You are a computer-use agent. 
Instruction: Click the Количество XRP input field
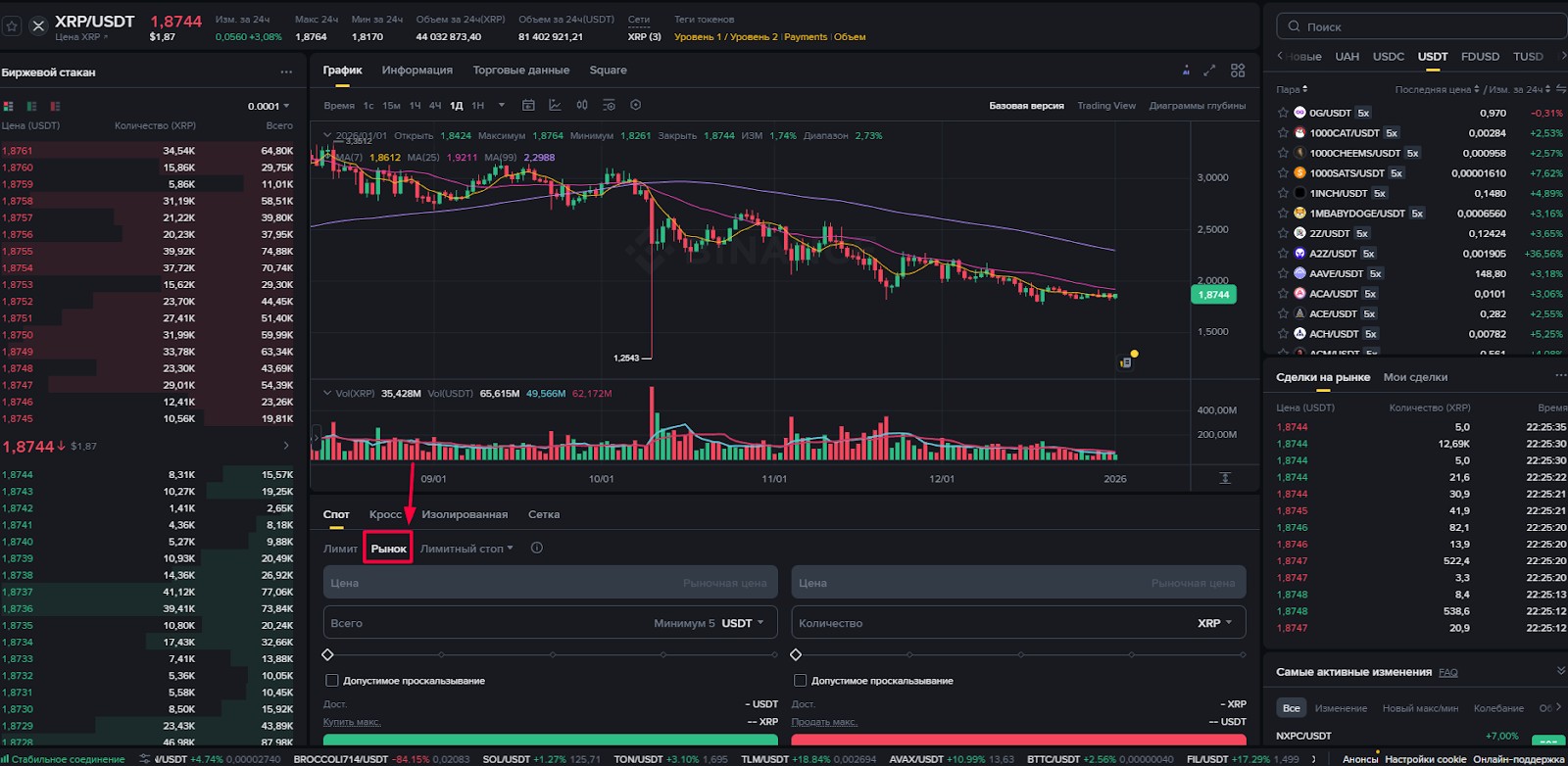pyautogui.click(x=1018, y=623)
